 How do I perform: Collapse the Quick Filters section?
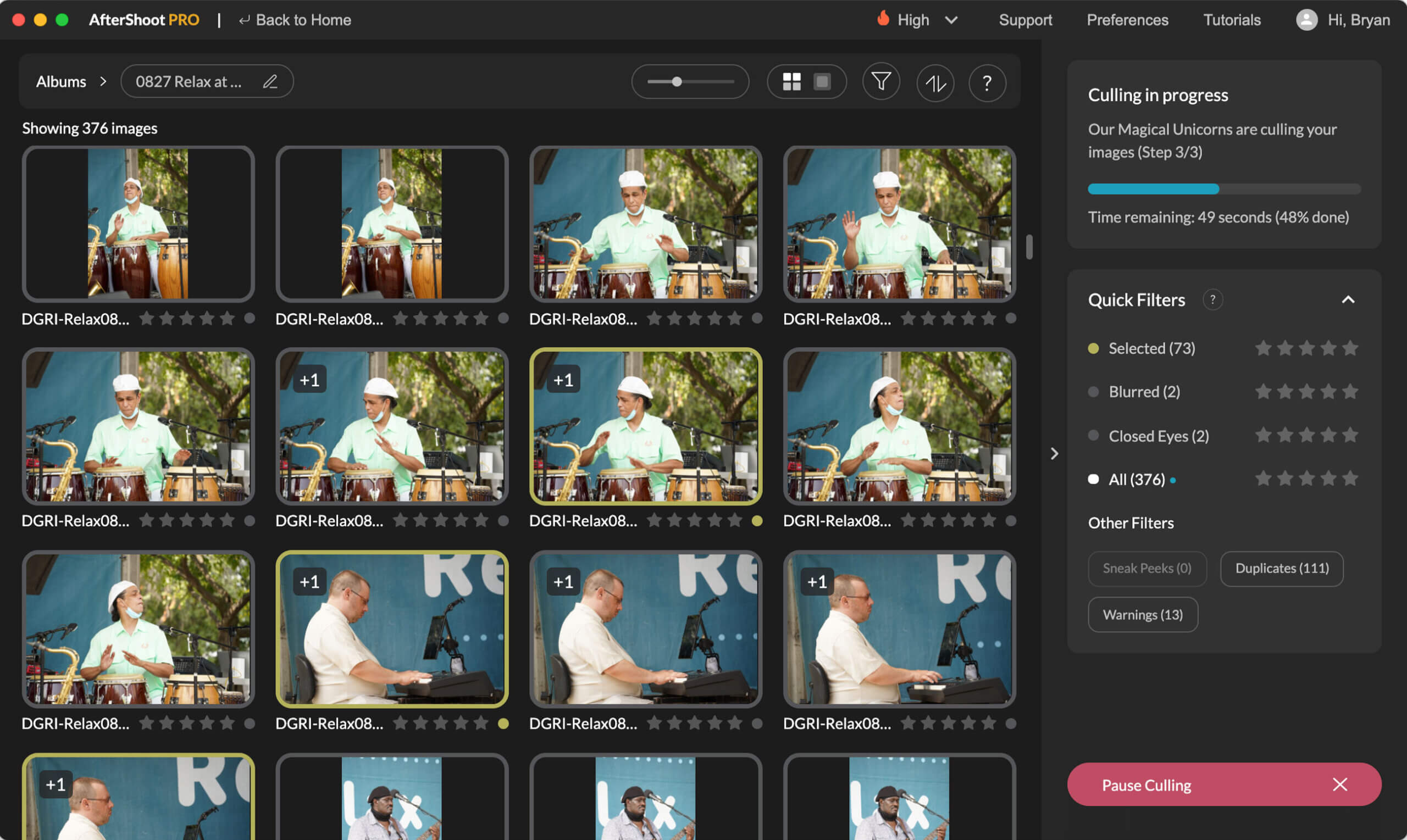click(1348, 299)
